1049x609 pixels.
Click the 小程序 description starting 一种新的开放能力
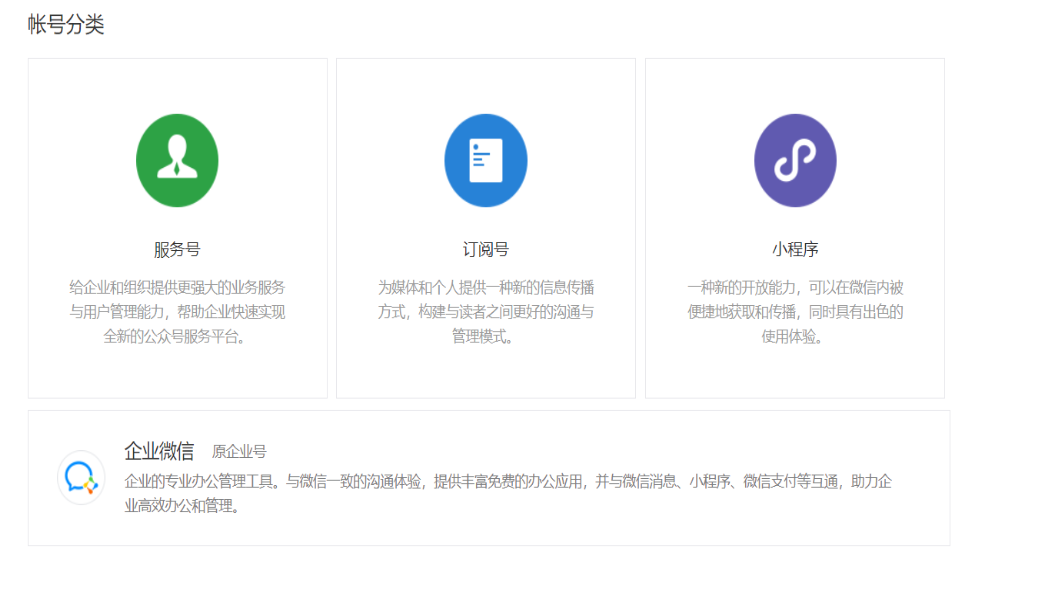click(795, 312)
